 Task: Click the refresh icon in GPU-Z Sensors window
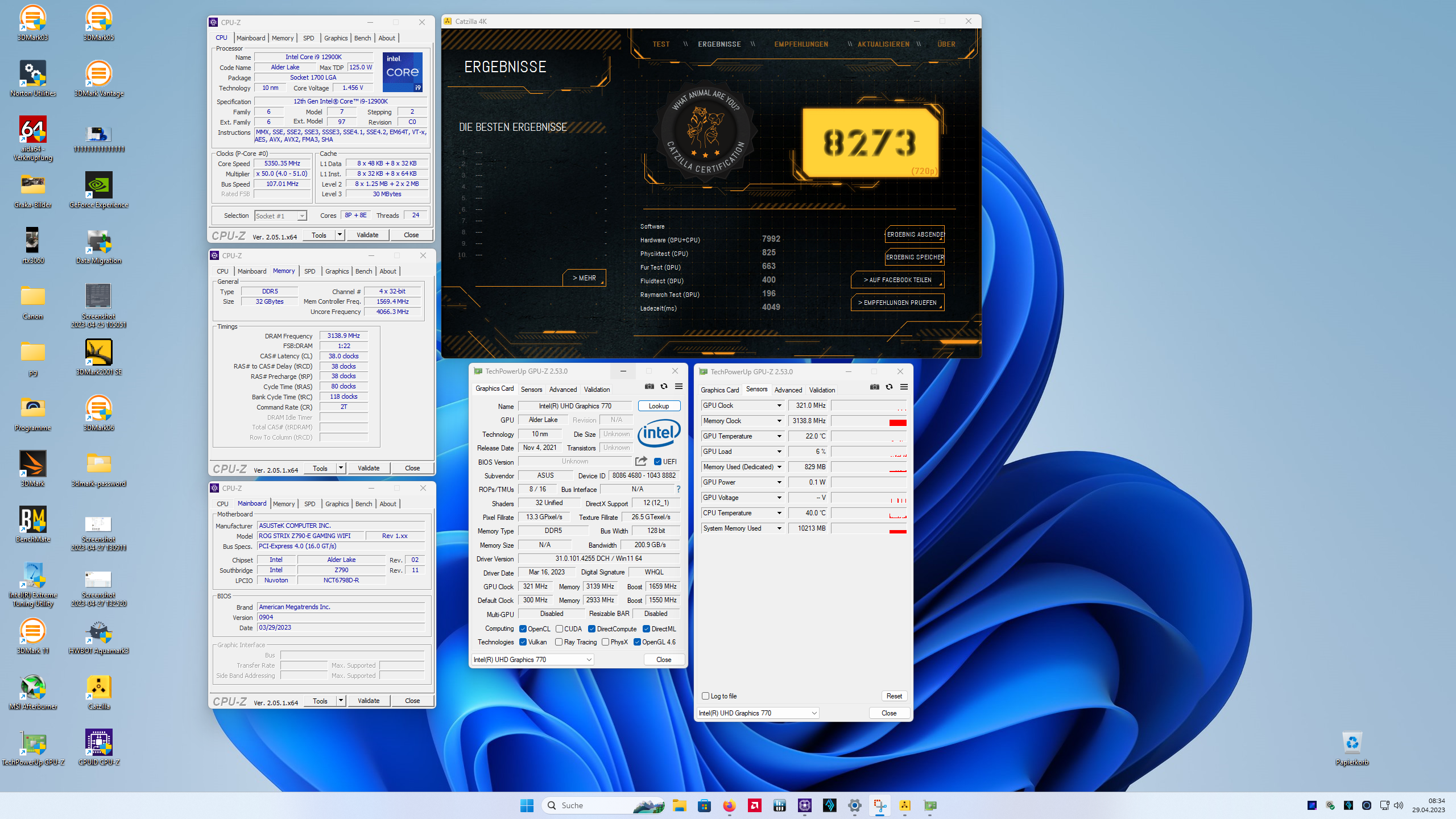click(x=889, y=387)
